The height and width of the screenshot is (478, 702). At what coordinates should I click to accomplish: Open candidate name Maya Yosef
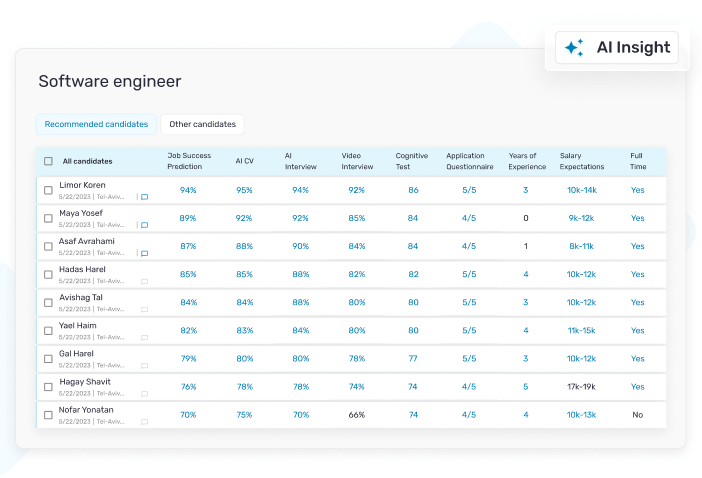coord(81,213)
